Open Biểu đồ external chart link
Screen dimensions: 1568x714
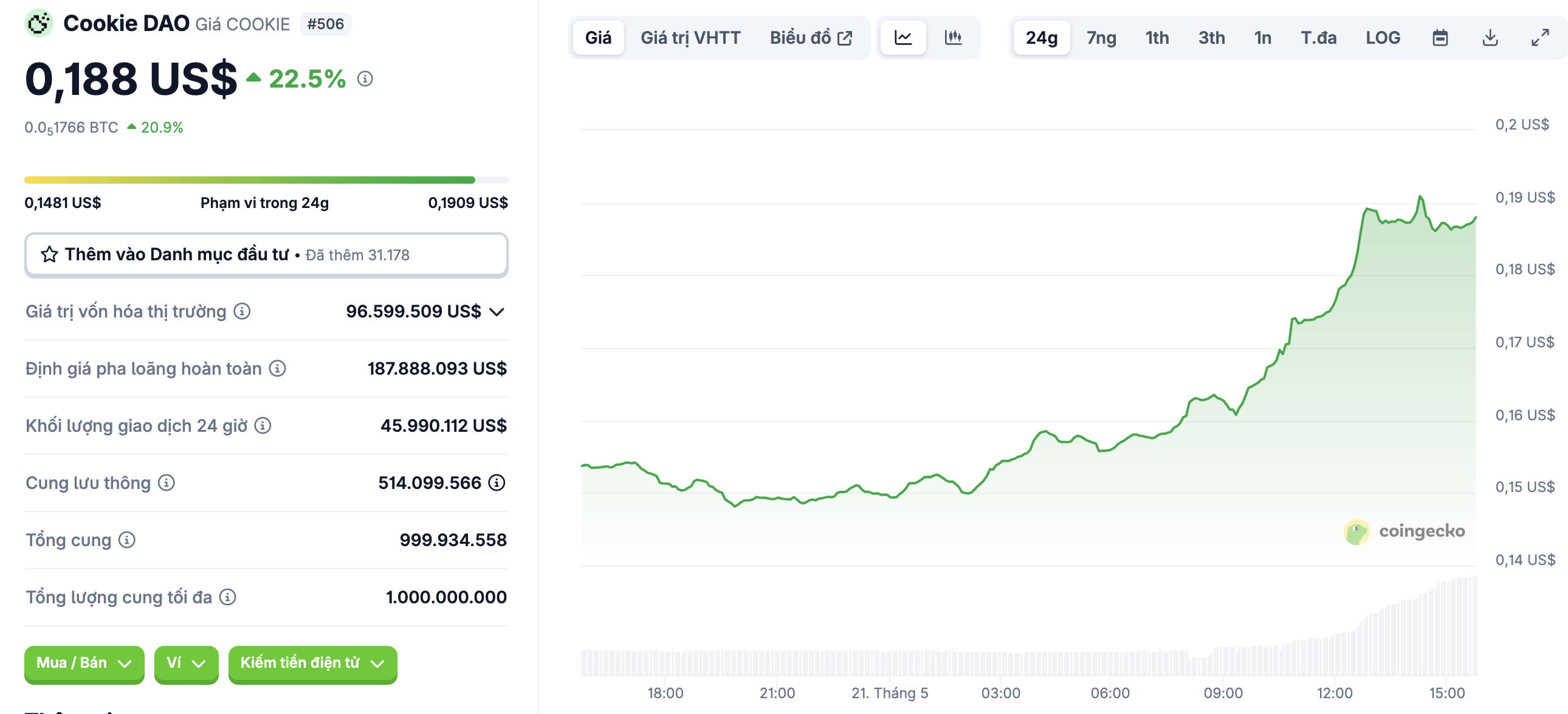tap(810, 38)
